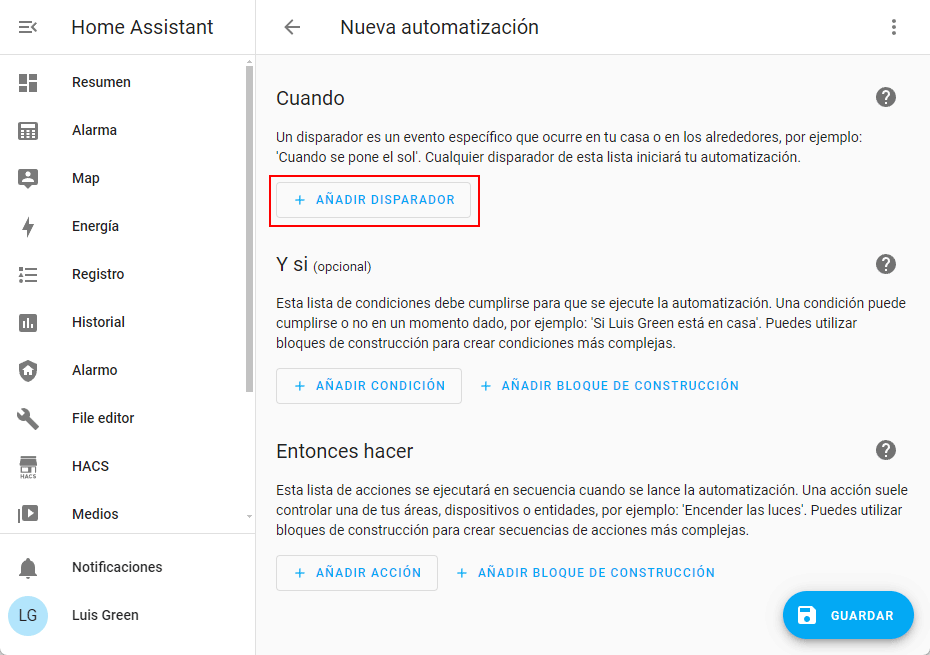Add building block under Entonces hacer
Image resolution: width=930 pixels, height=655 pixels.
586,573
